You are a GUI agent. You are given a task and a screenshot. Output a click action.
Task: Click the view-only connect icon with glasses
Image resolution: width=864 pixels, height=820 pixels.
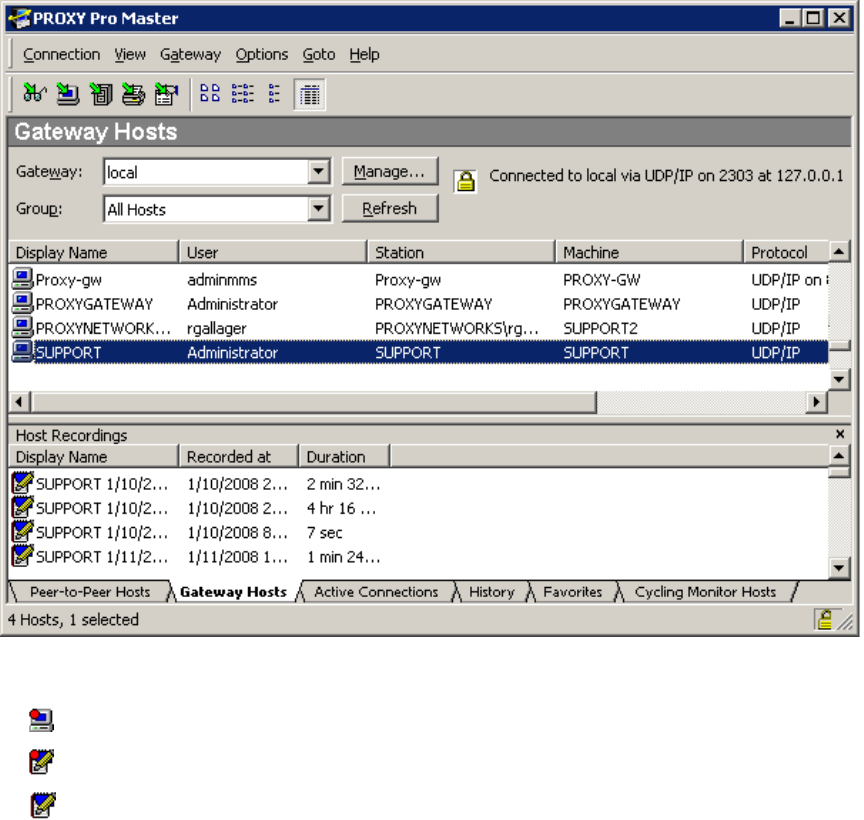34,94
